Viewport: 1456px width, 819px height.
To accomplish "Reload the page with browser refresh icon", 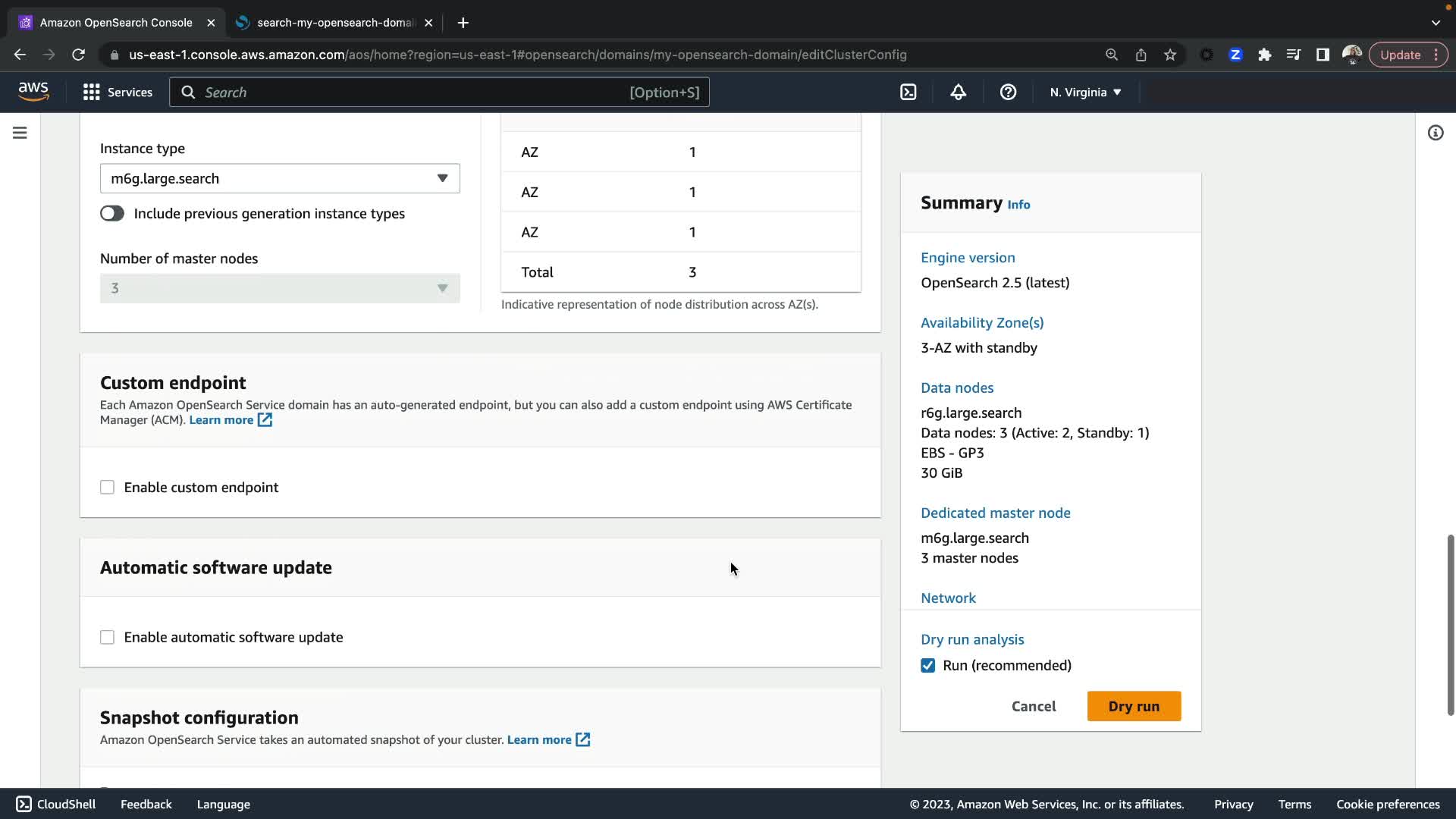I will [x=78, y=55].
